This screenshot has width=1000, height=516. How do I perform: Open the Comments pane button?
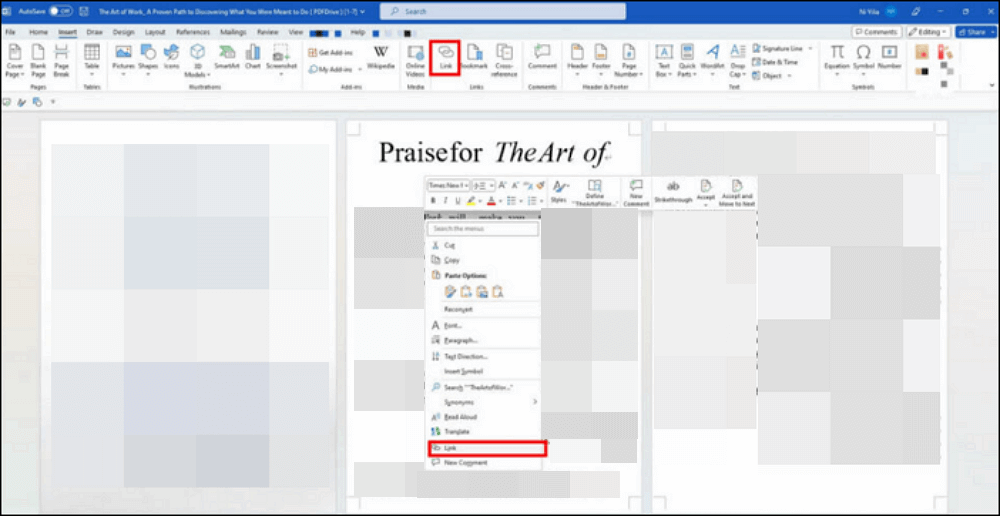coord(877,32)
